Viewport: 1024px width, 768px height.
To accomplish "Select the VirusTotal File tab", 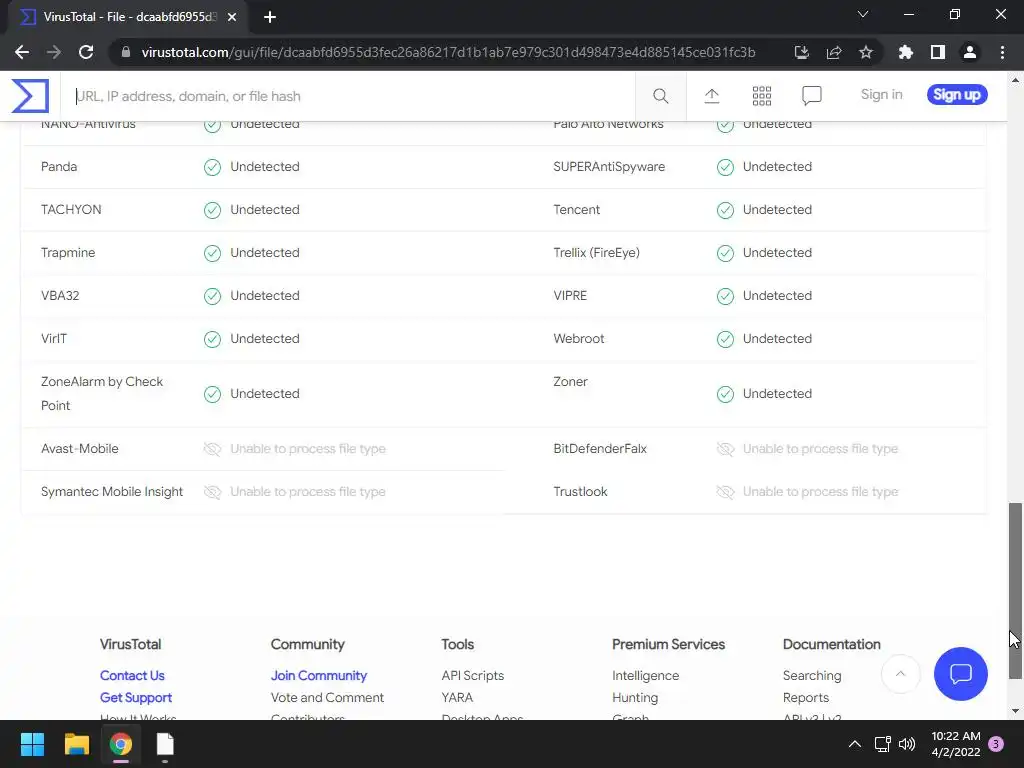I will tap(129, 17).
